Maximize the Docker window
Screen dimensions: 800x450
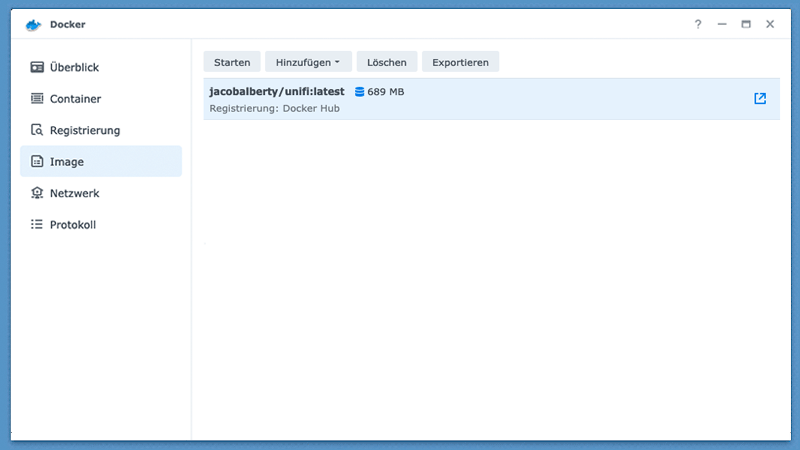point(746,25)
